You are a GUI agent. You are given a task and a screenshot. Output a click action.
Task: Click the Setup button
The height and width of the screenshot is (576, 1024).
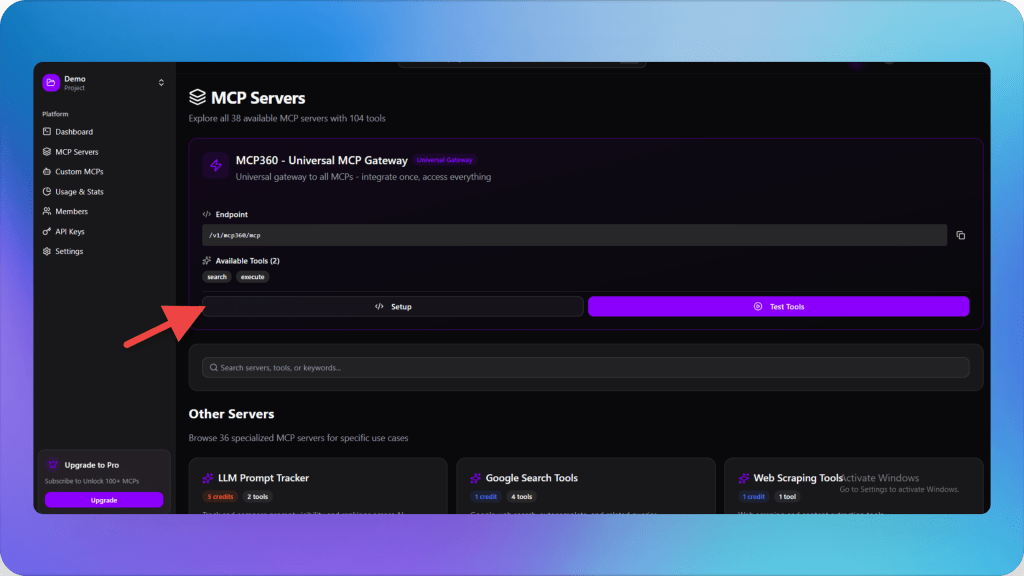pyautogui.click(x=392, y=306)
